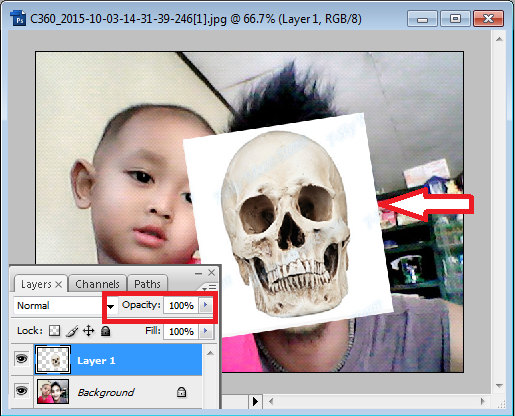Toggle lock position move icon
The height and width of the screenshot is (416, 515).
[89, 331]
